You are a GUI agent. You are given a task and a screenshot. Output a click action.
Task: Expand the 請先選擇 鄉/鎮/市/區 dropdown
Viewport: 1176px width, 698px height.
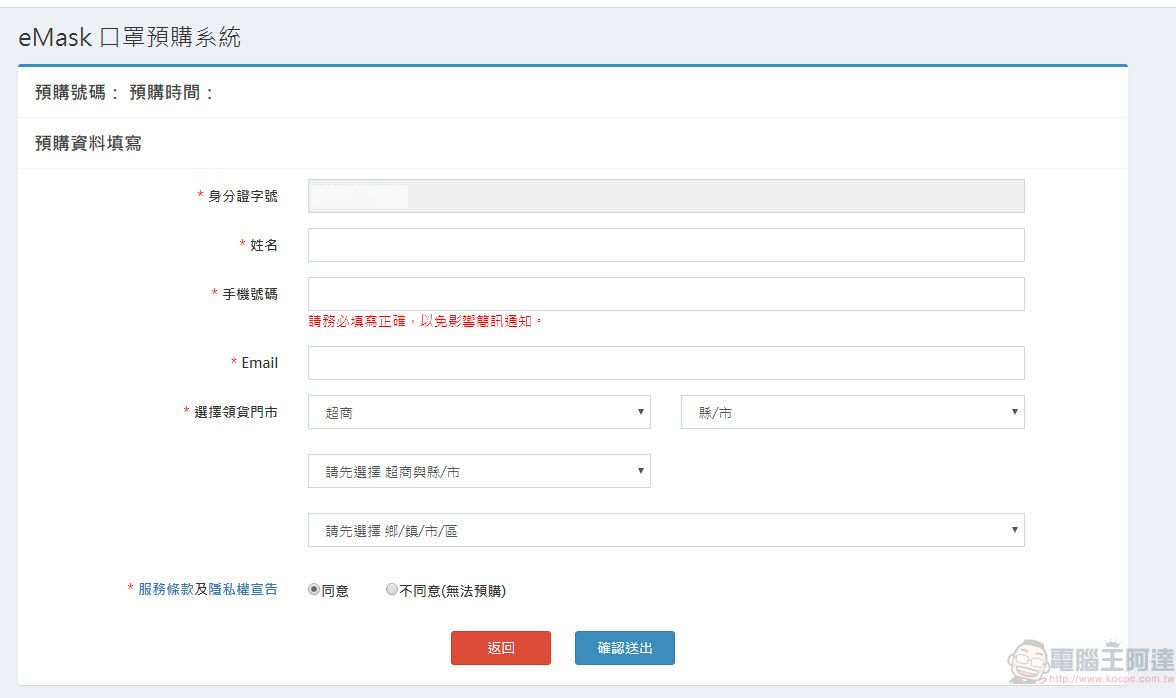click(666, 530)
